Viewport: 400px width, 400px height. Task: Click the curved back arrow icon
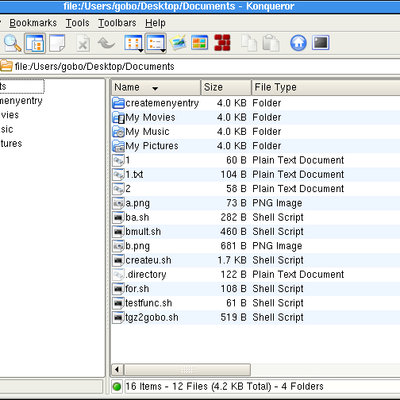(x=106, y=43)
